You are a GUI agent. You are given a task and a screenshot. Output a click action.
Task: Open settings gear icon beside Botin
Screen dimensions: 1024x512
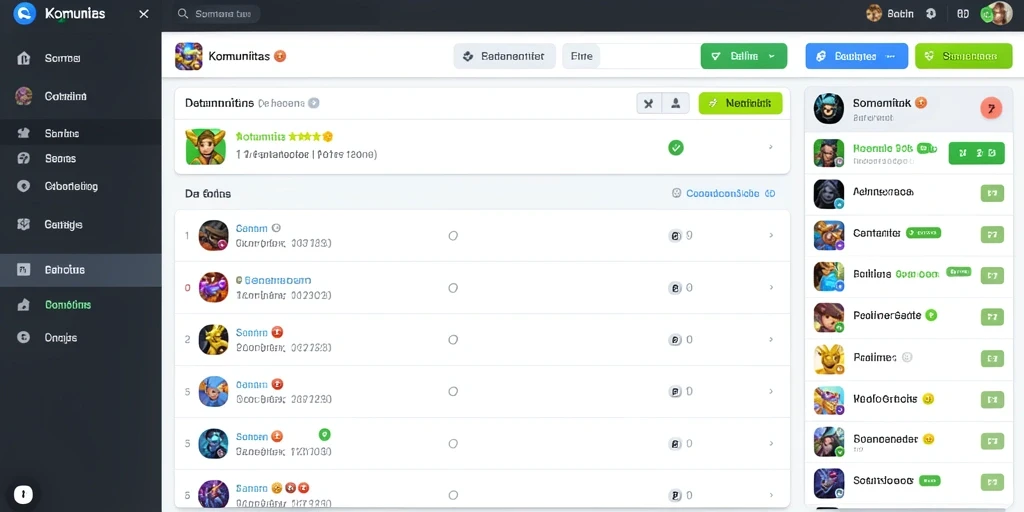[931, 13]
